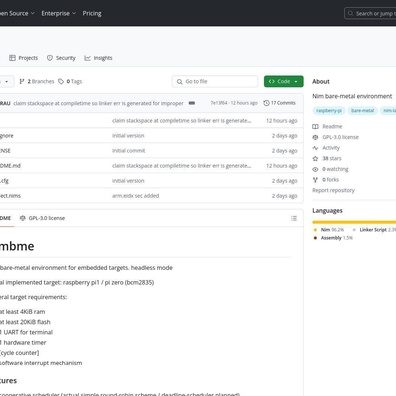This screenshot has height=396, width=396.
Task: Focus the Go to file field
Action: [215, 81]
